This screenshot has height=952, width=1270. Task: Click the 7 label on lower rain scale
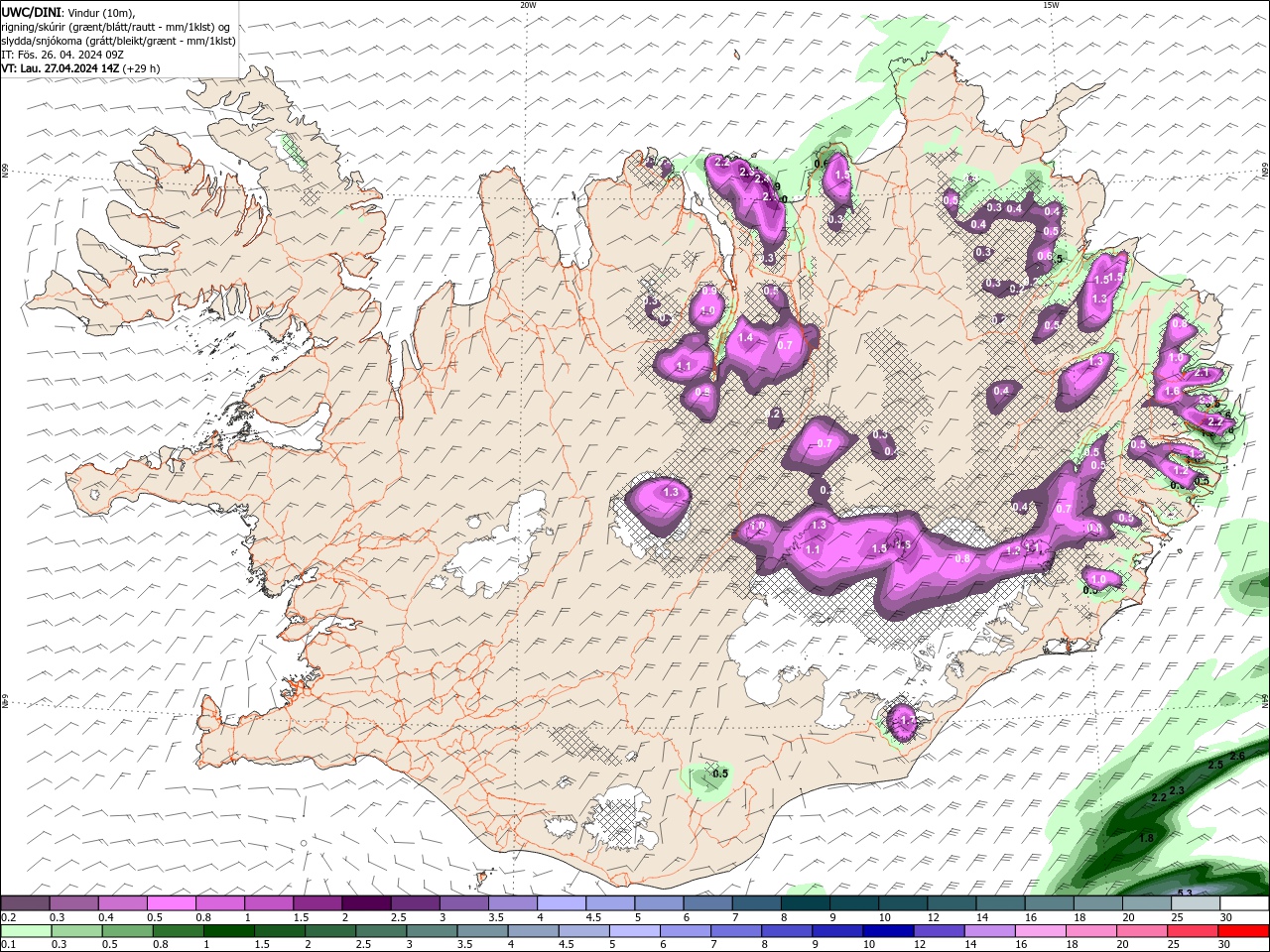[x=712, y=945]
